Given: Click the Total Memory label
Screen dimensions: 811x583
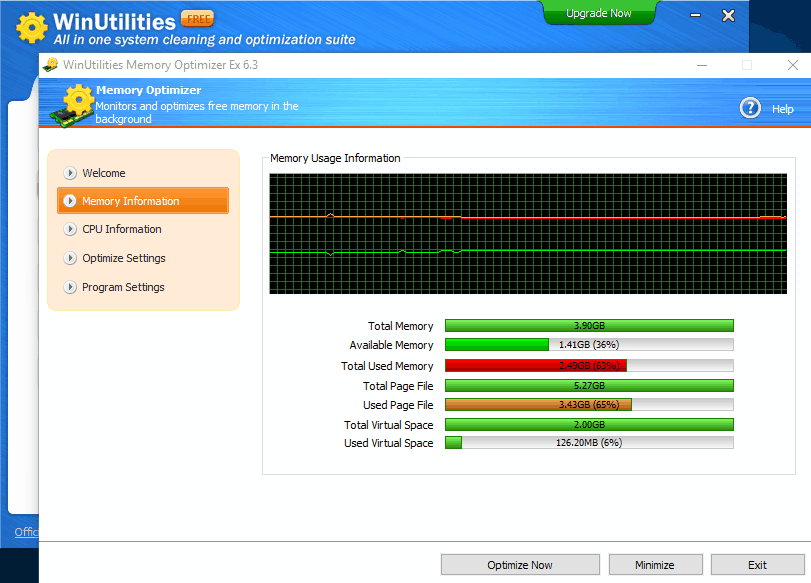Looking at the screenshot, I should 400,326.
